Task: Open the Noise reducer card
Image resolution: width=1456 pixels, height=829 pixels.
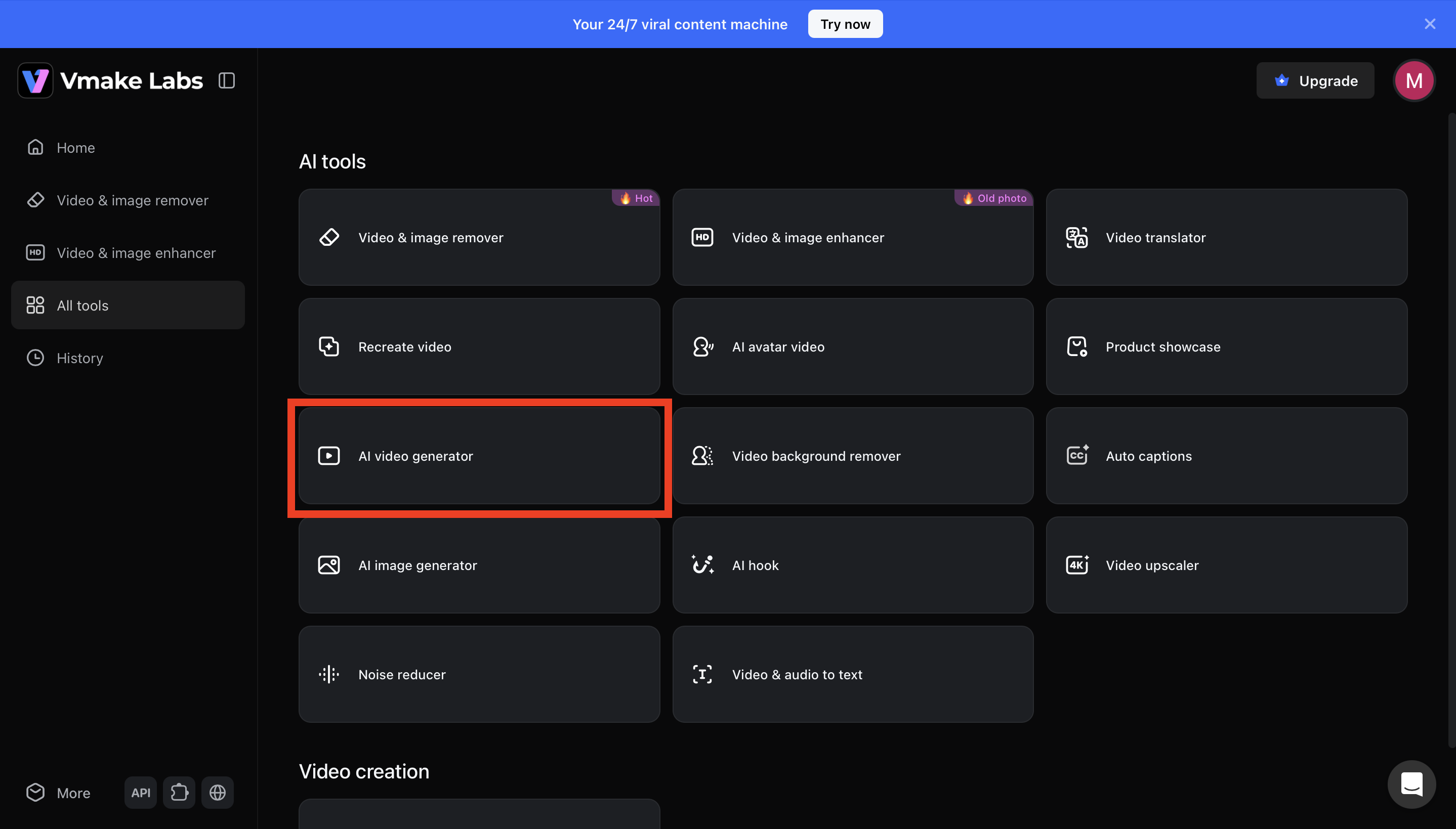Action: [479, 675]
